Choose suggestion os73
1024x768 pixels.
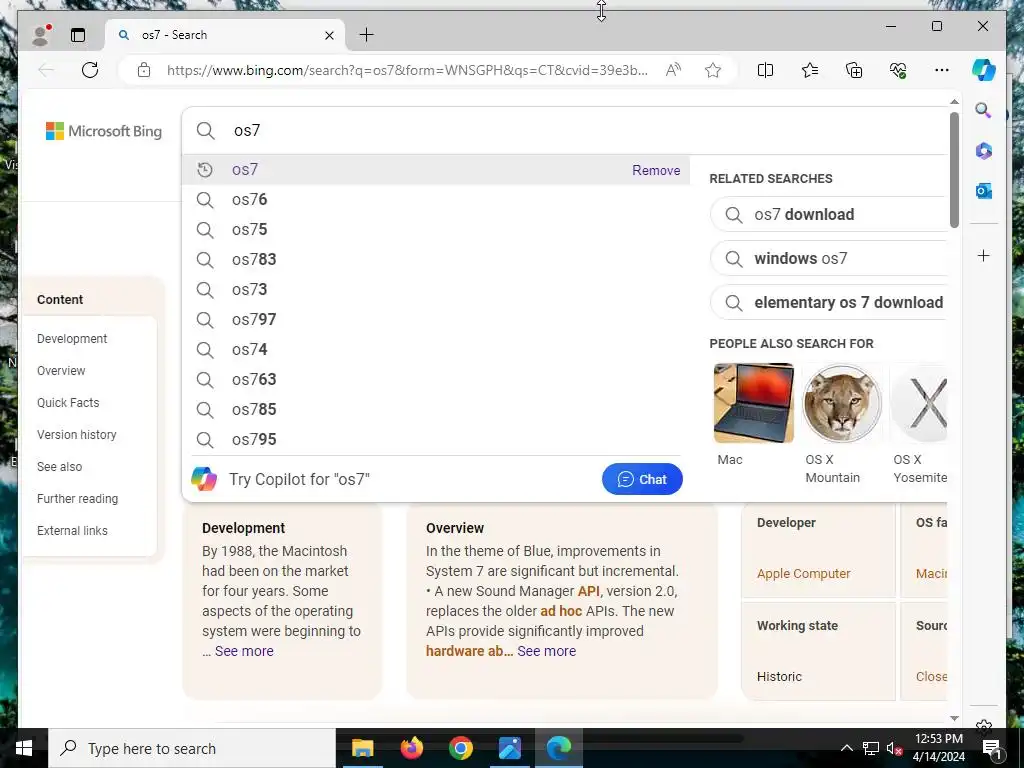[x=436, y=290]
